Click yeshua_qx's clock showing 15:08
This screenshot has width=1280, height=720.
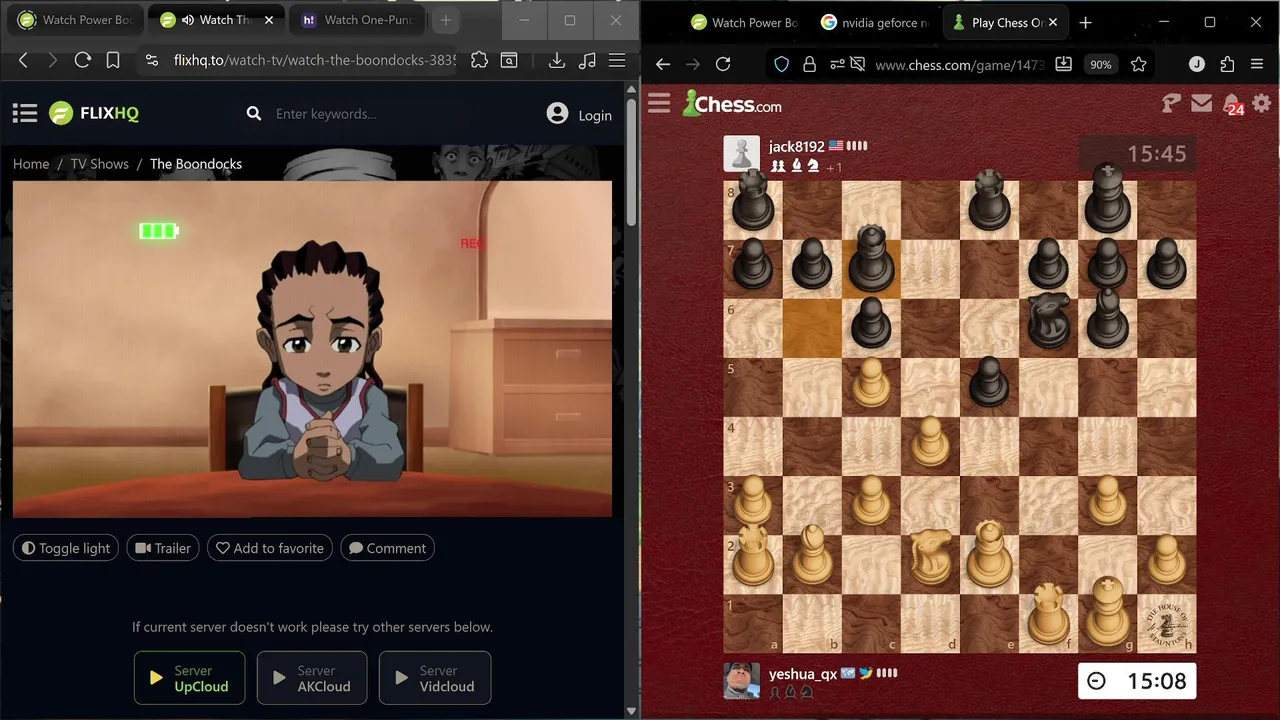(x=1137, y=681)
